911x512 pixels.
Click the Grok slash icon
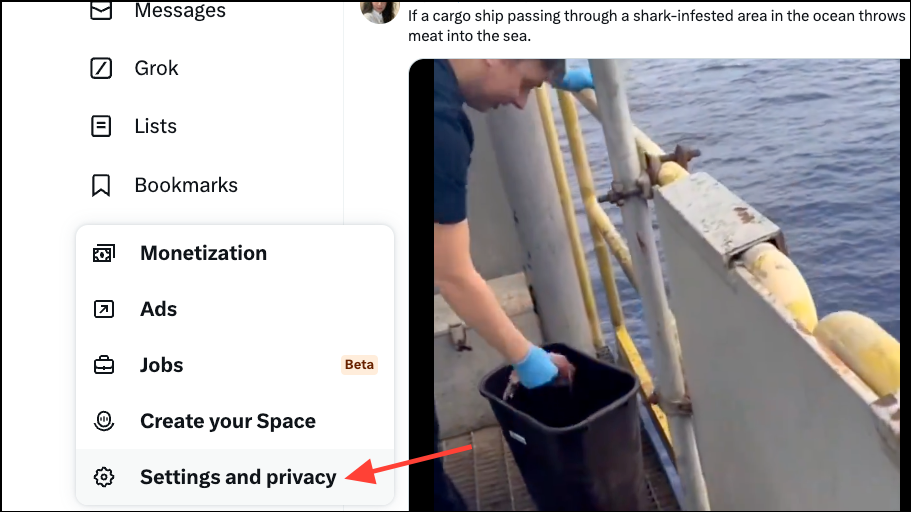[x=101, y=68]
